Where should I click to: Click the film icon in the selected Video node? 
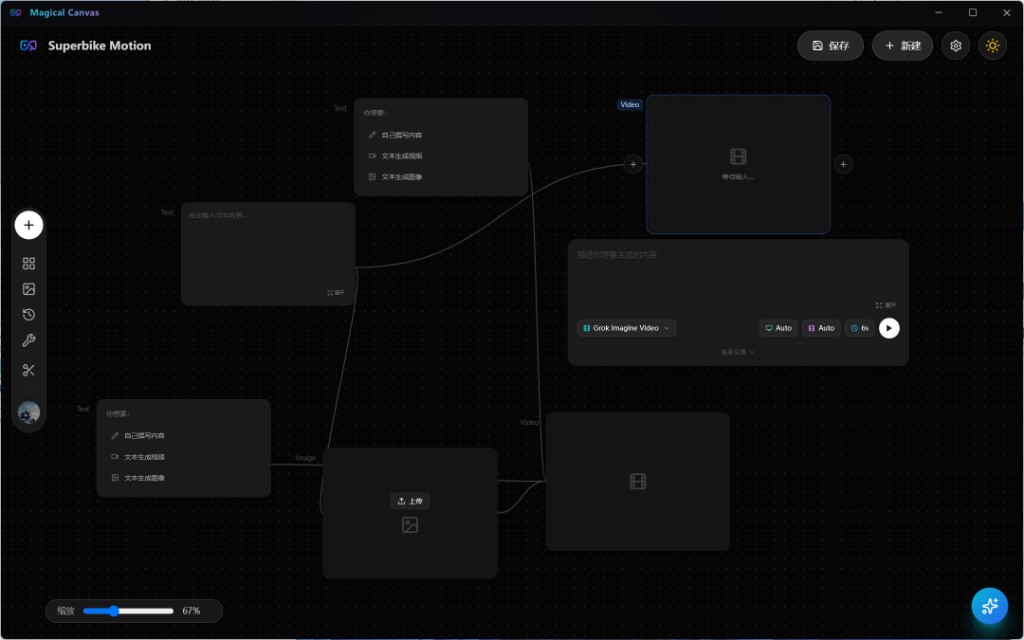point(738,156)
